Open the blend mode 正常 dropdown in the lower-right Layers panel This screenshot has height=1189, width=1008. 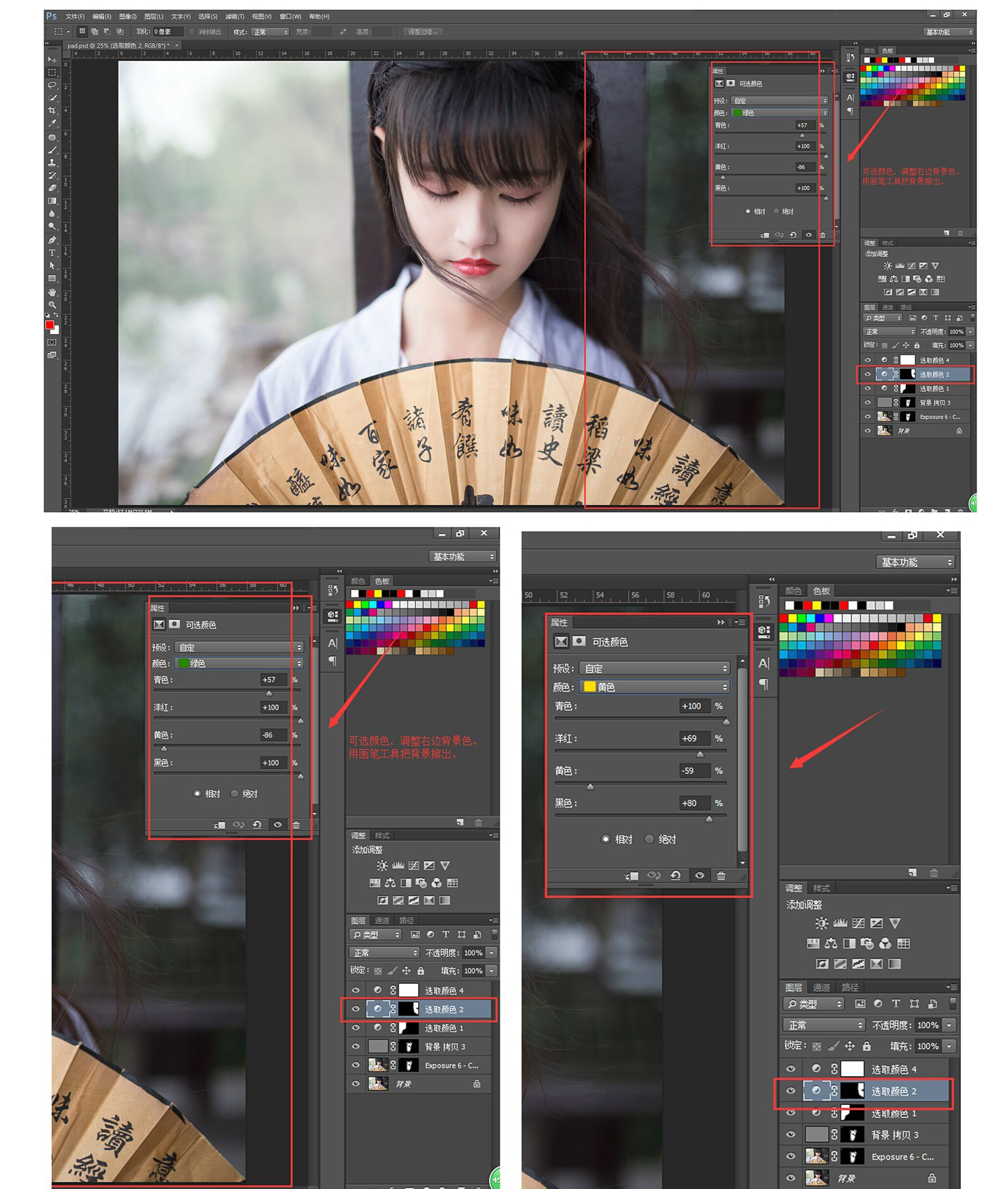coord(825,1025)
